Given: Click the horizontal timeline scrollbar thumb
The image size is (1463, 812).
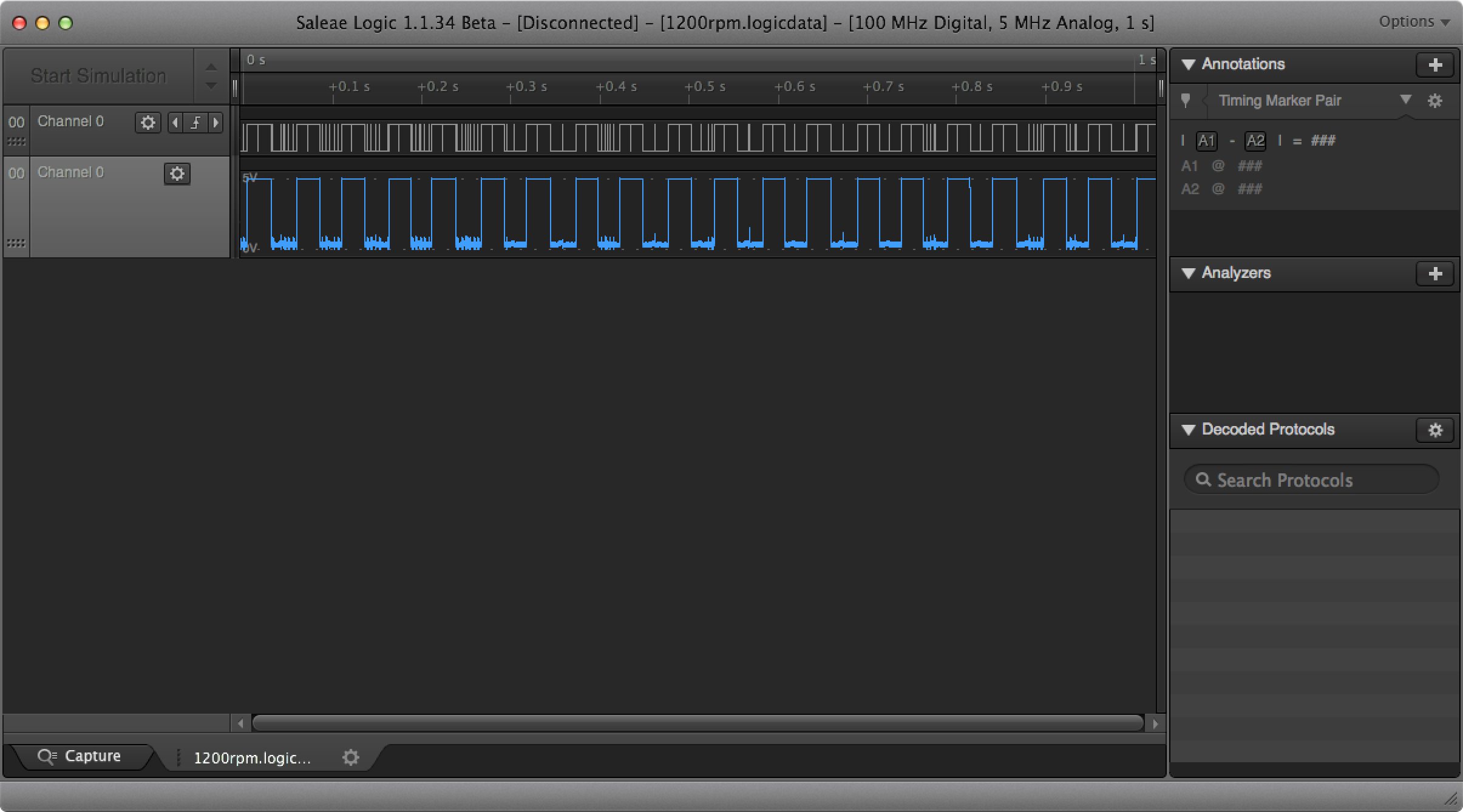Looking at the screenshot, I should [698, 723].
